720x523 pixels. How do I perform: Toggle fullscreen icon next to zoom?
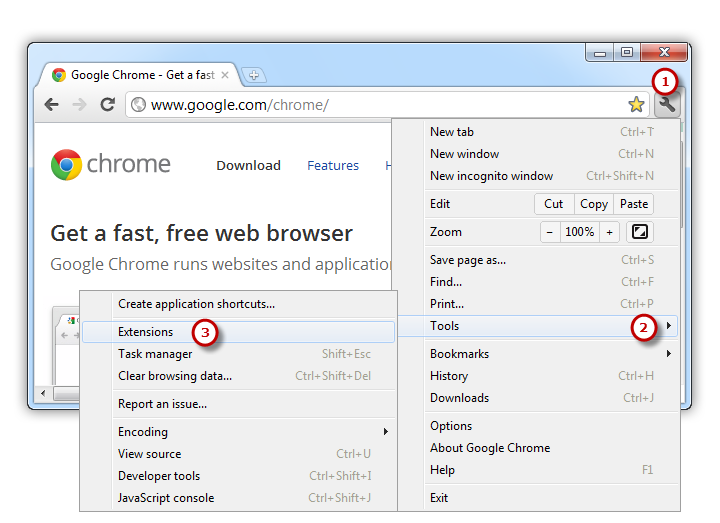point(640,231)
